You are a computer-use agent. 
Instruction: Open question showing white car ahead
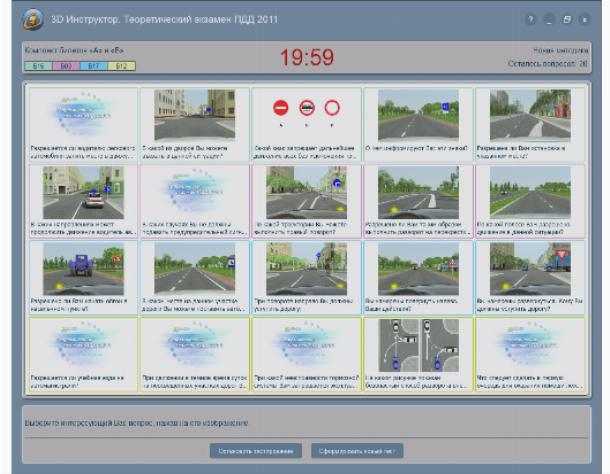83,201
